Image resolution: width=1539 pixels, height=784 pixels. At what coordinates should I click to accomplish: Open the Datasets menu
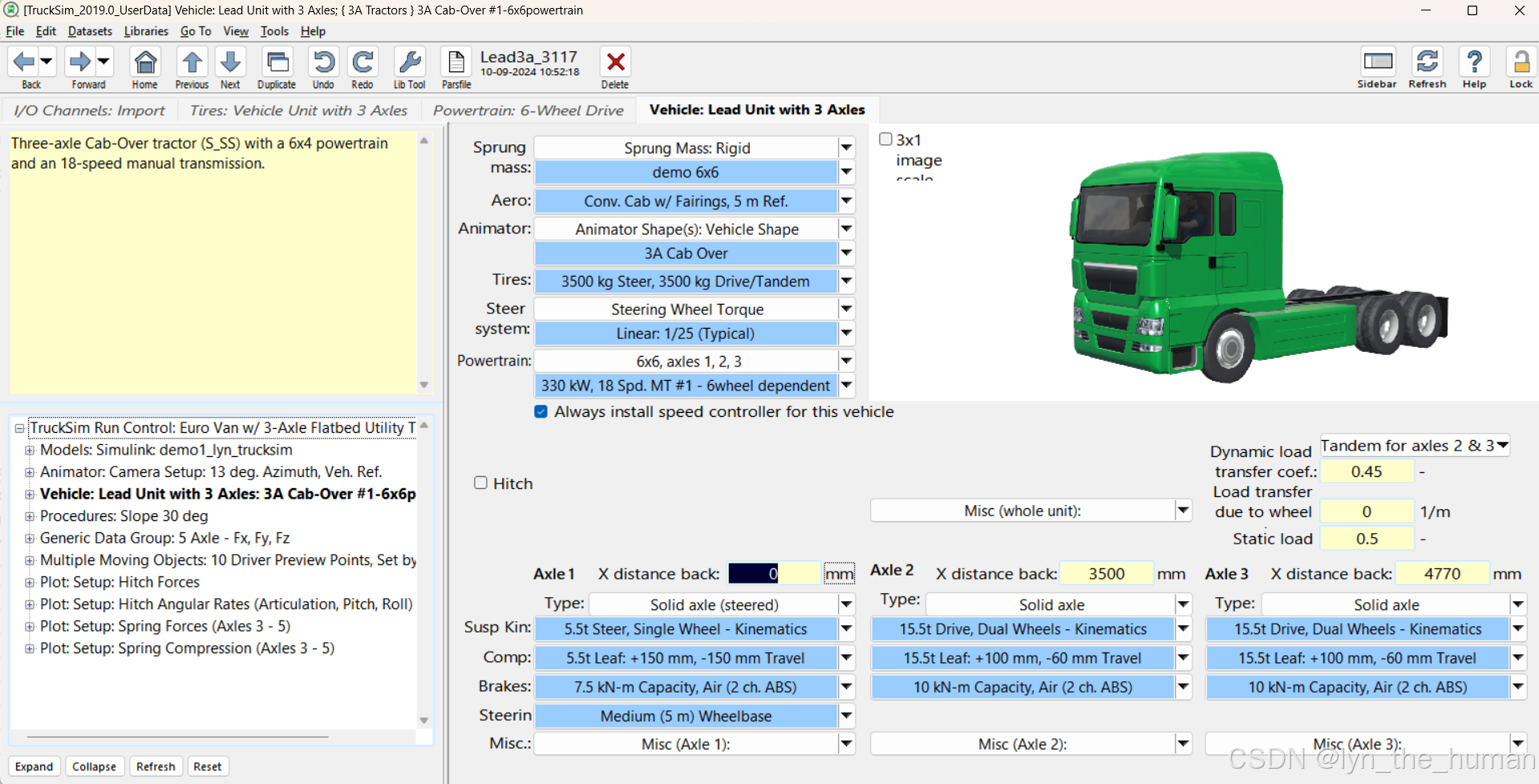point(90,31)
